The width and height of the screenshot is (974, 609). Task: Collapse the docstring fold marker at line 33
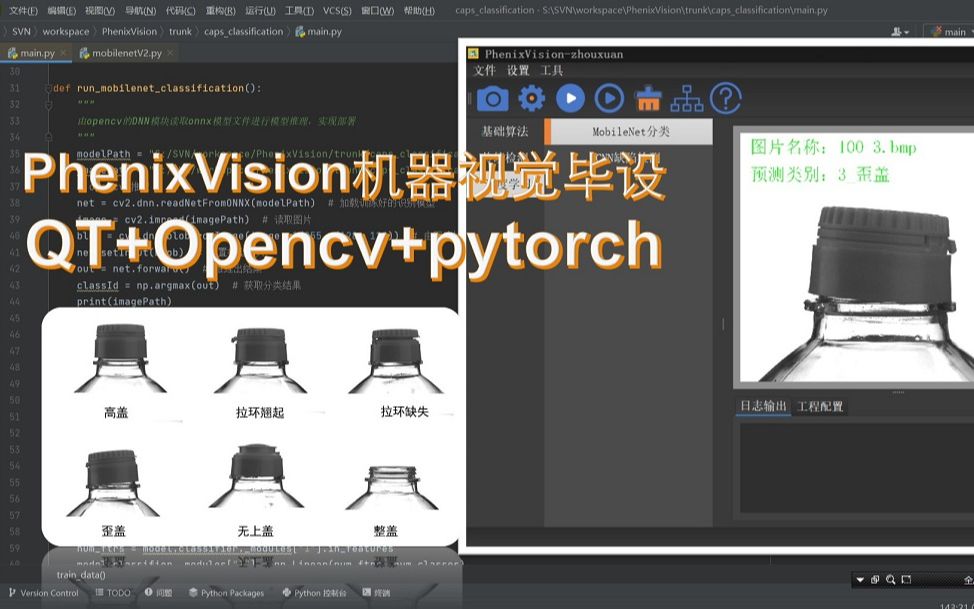48,105
